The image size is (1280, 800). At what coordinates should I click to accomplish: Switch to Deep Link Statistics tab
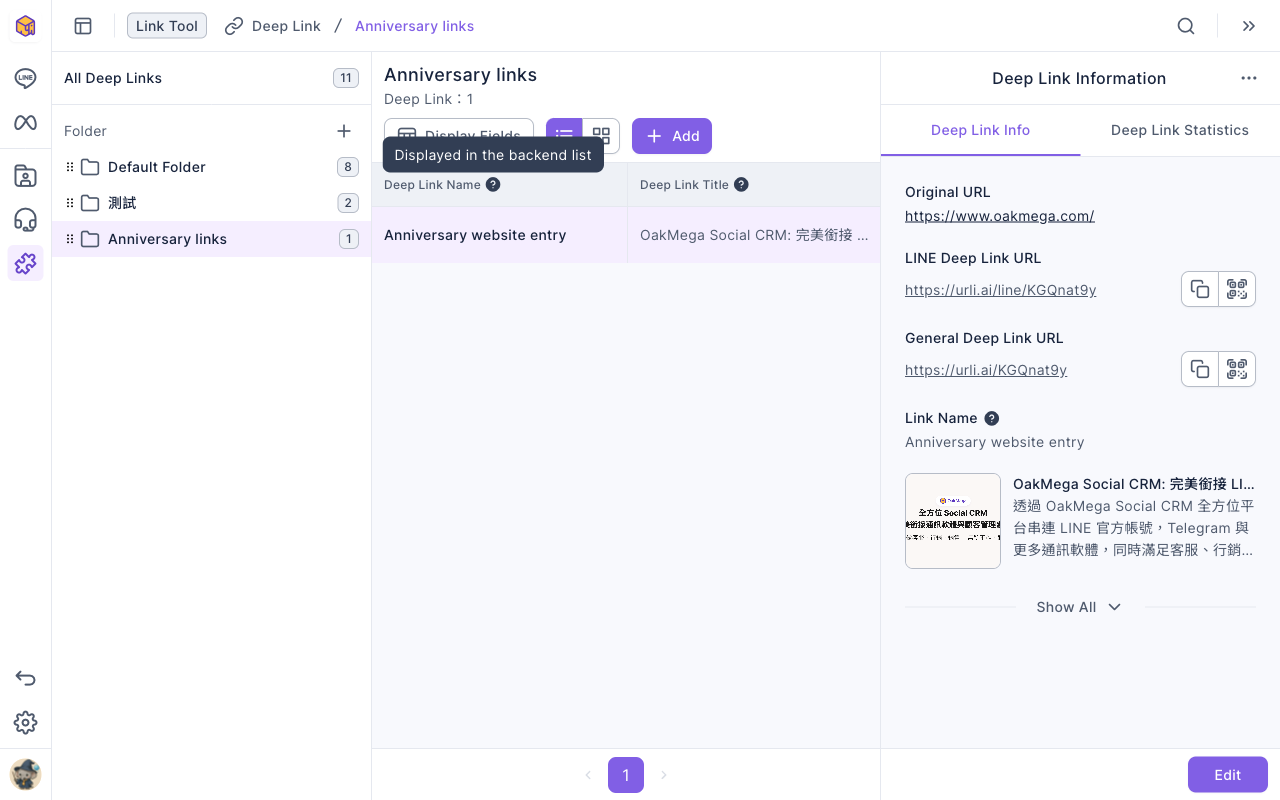[x=1180, y=130]
